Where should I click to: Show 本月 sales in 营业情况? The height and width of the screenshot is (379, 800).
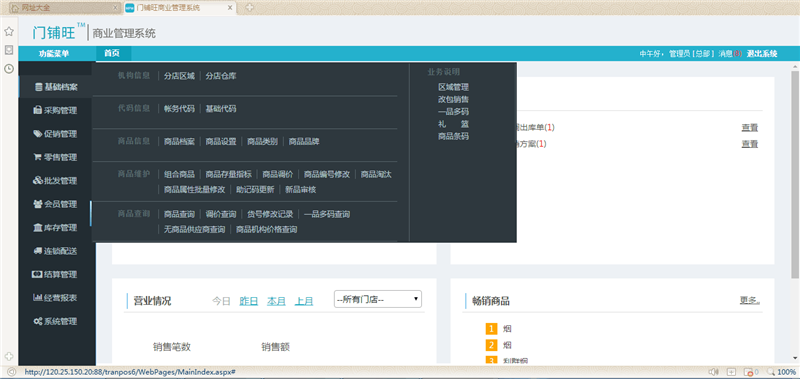click(x=276, y=301)
